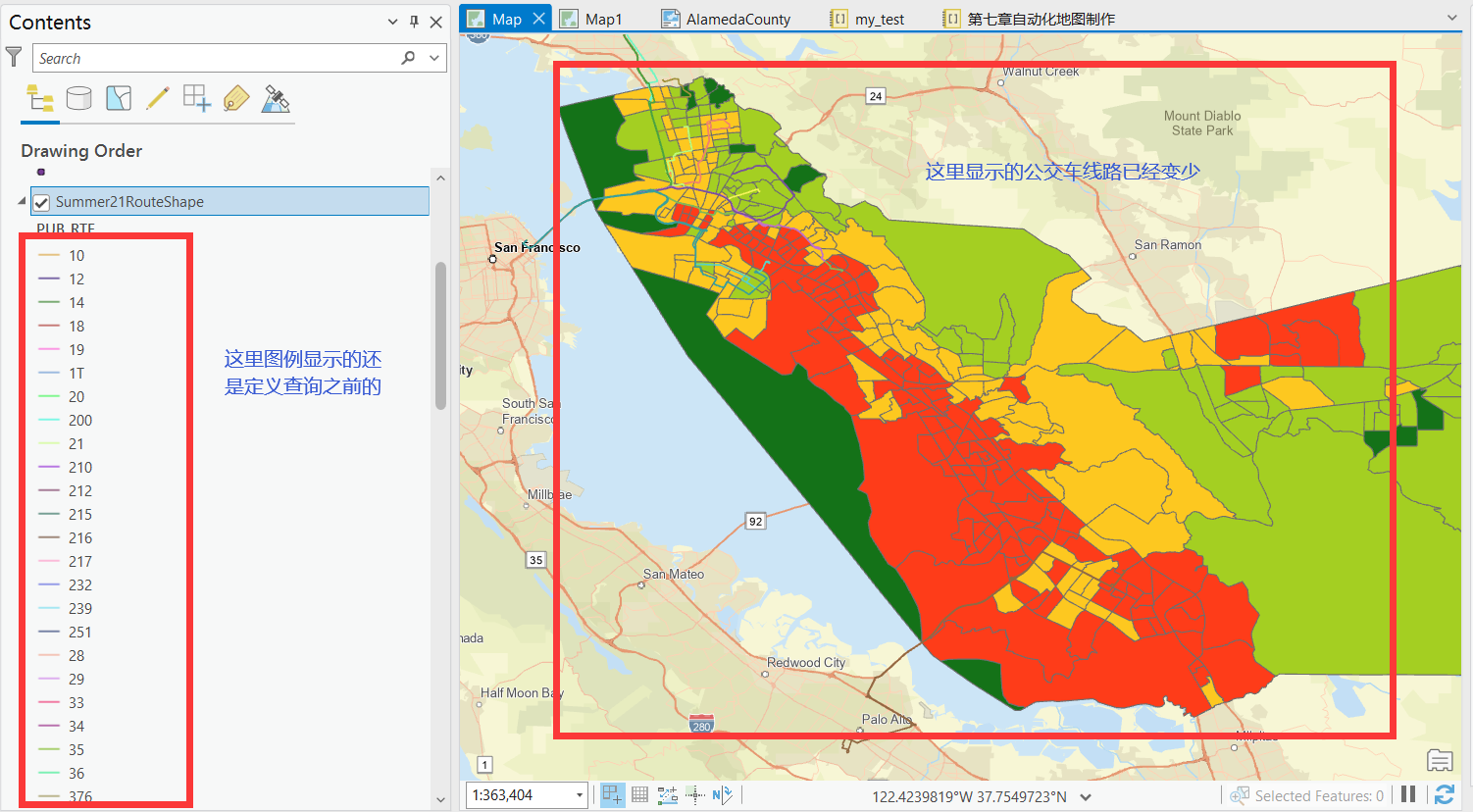Open the Contents pane options menu chevron
The width and height of the screenshot is (1473, 812).
coord(392,22)
